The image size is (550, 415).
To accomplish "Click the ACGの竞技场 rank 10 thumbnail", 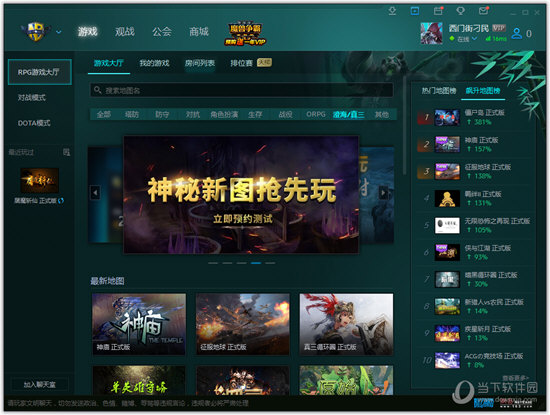I will (447, 361).
